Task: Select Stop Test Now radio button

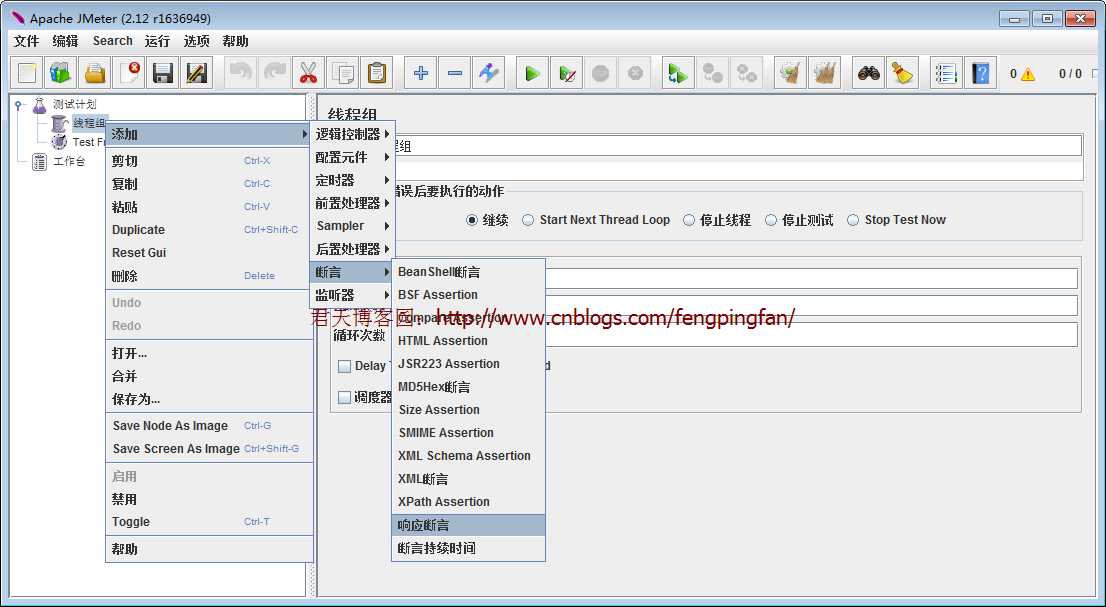Action: click(x=853, y=220)
